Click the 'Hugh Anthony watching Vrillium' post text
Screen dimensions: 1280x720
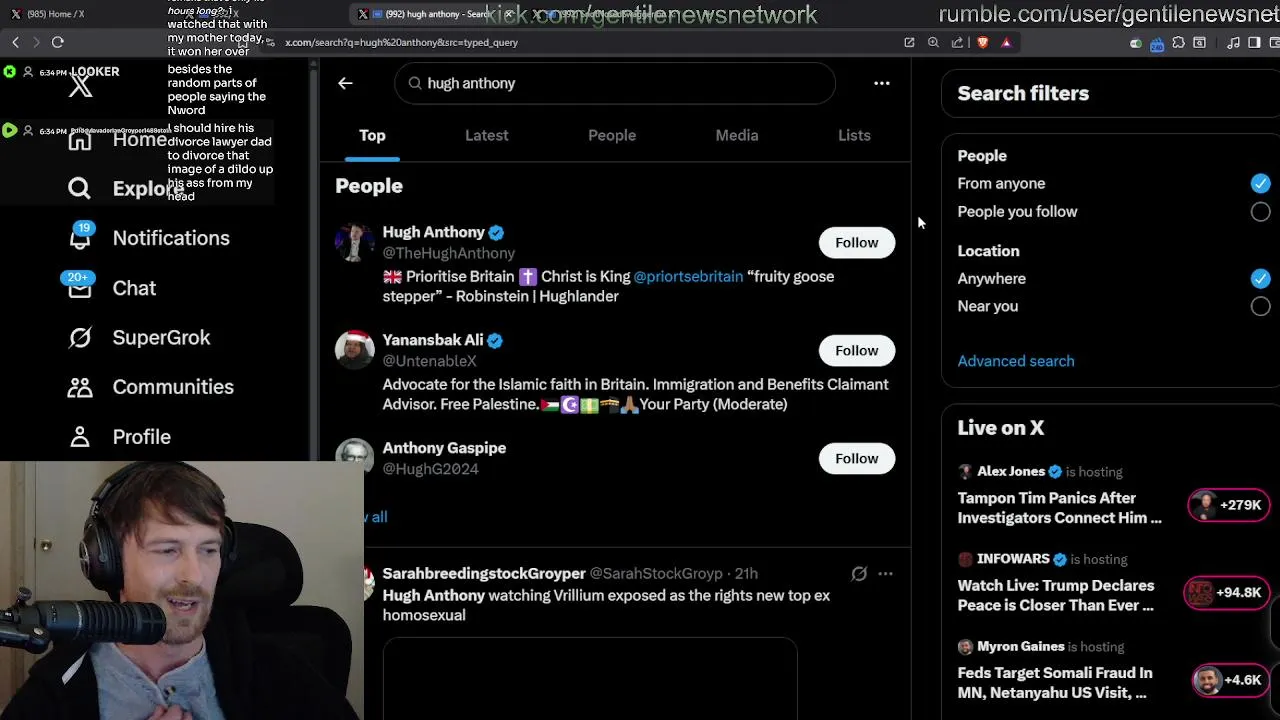pos(606,605)
